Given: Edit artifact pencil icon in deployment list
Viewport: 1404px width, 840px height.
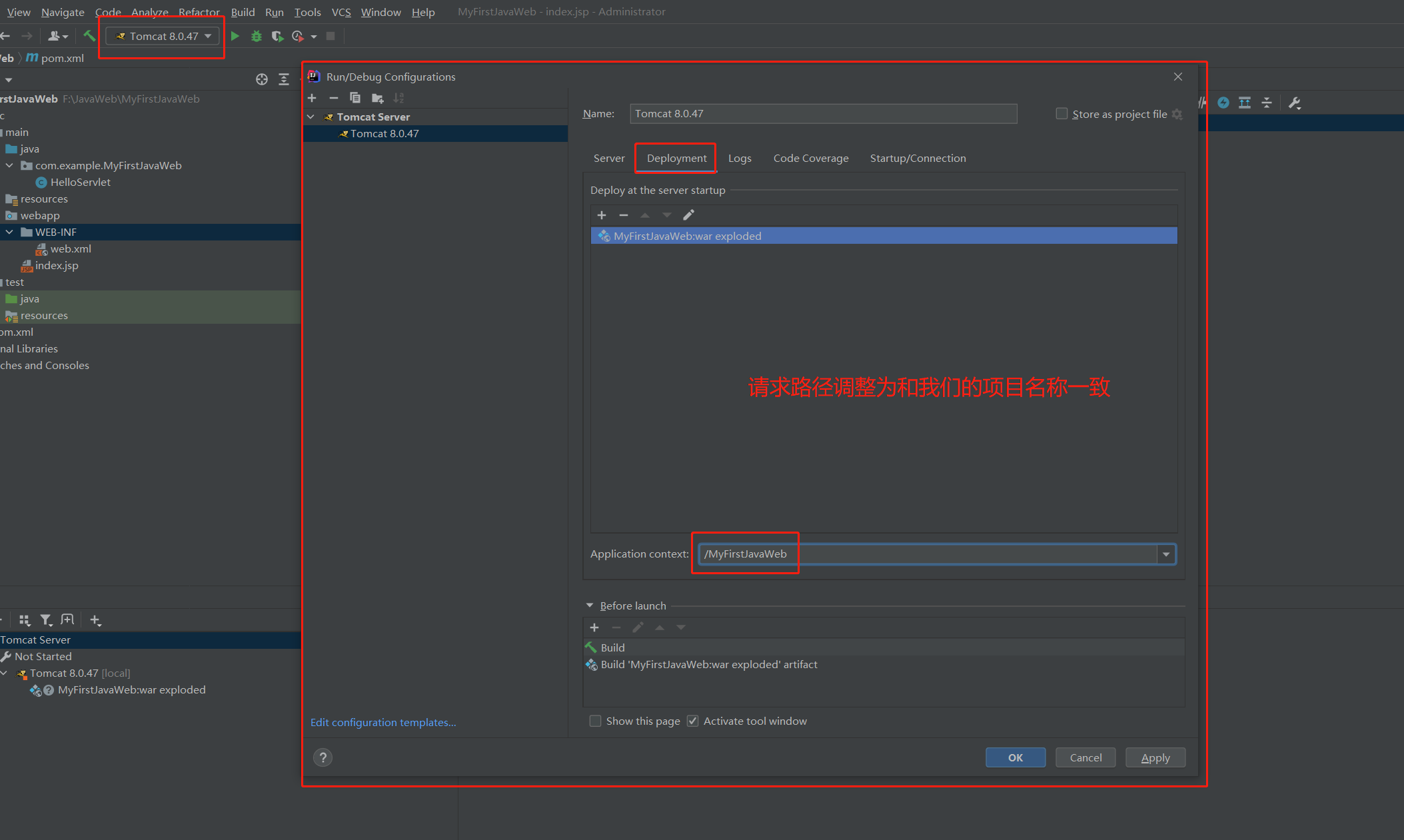Looking at the screenshot, I should 688,215.
